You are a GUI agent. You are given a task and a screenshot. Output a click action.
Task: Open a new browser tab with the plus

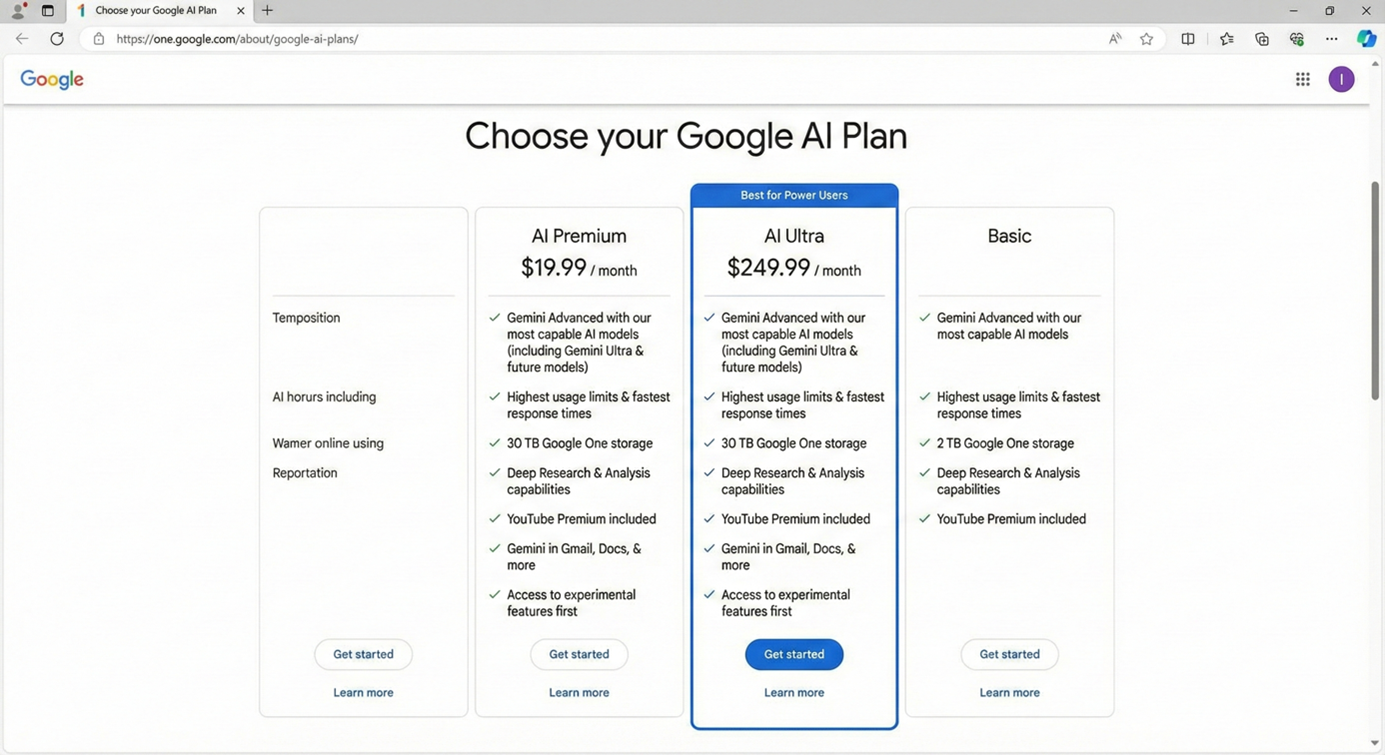[266, 10]
